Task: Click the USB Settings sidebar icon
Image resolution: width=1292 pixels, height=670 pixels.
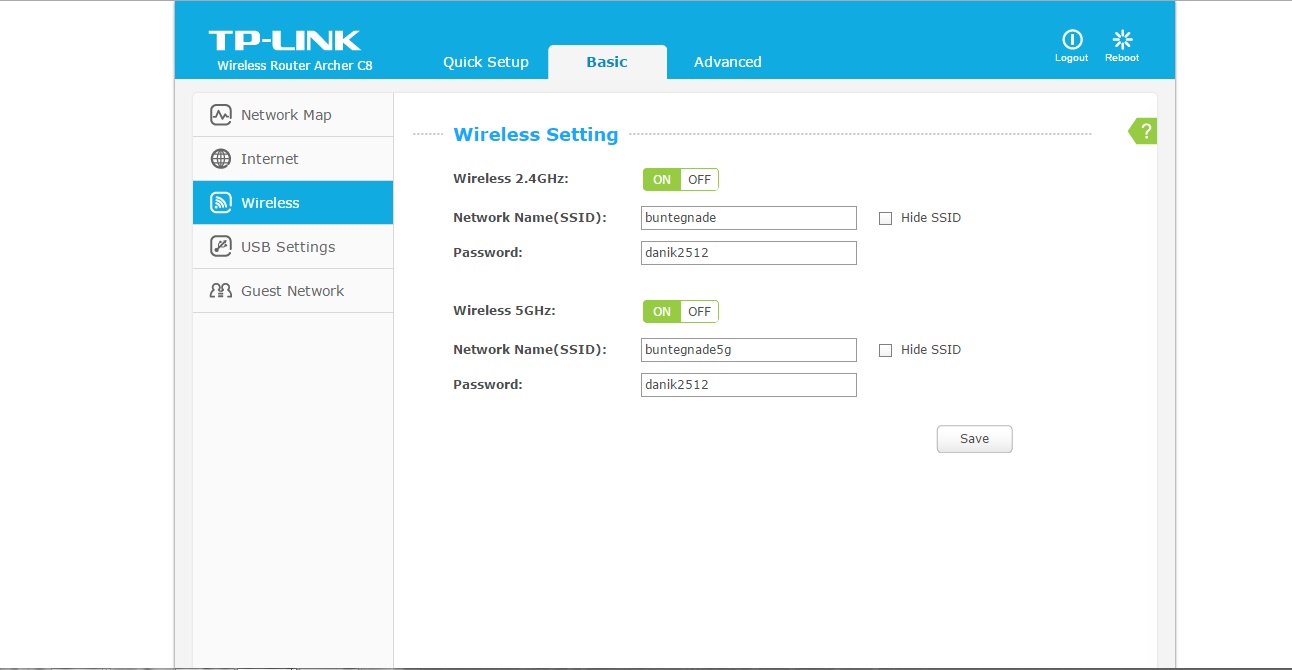Action: tap(221, 247)
